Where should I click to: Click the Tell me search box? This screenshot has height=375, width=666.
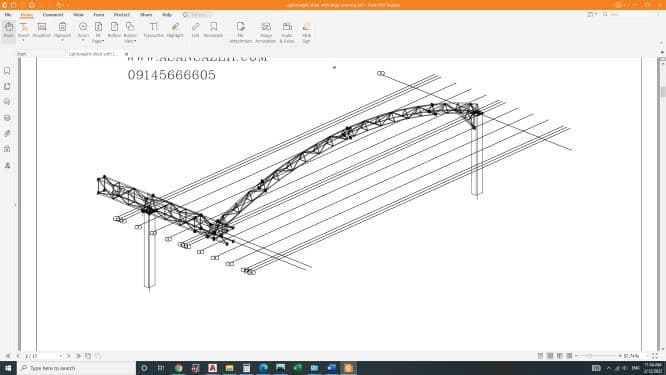pos(197,14)
